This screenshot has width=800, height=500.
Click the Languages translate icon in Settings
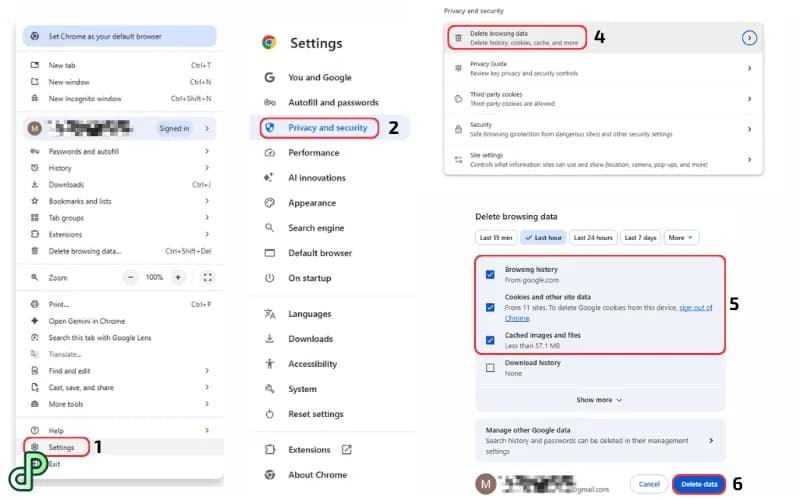[269, 314]
